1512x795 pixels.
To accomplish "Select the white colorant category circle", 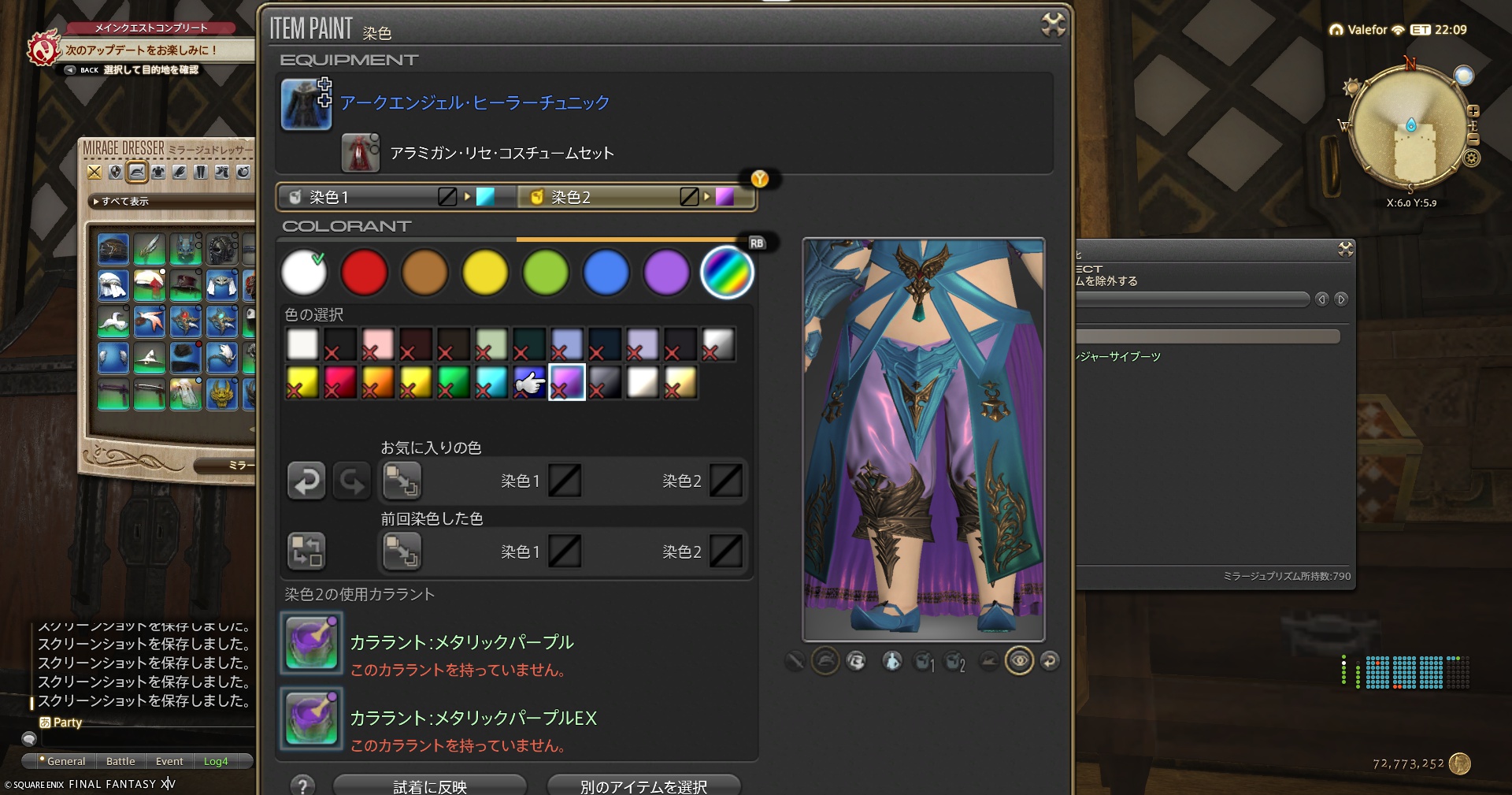I will coord(304,273).
